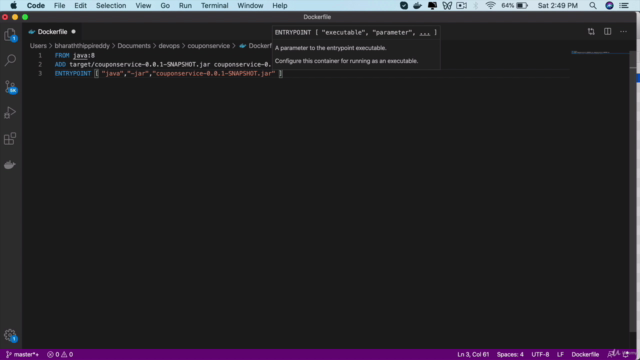Click the battery status icon
640x360 pixels.
[x=522, y=6]
